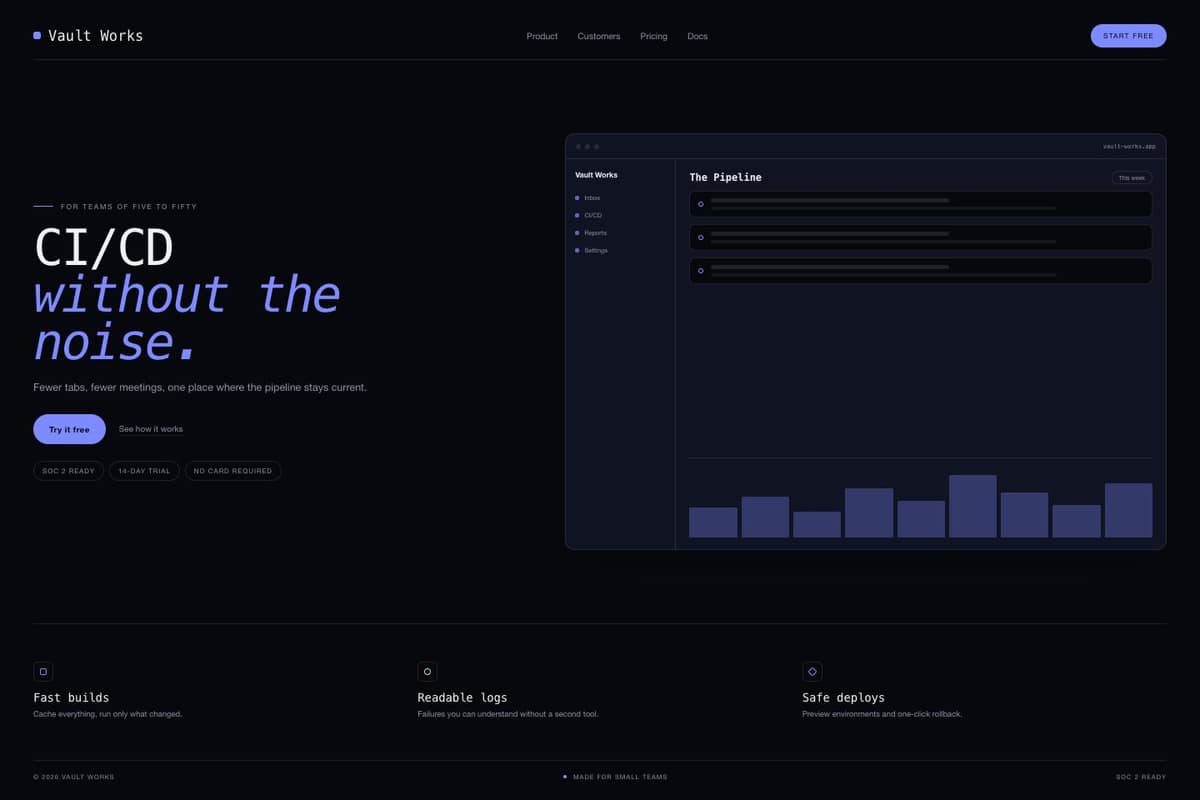This screenshot has width=1200, height=800.
Task: Click the Safe deploys heading
Action: 843,697
